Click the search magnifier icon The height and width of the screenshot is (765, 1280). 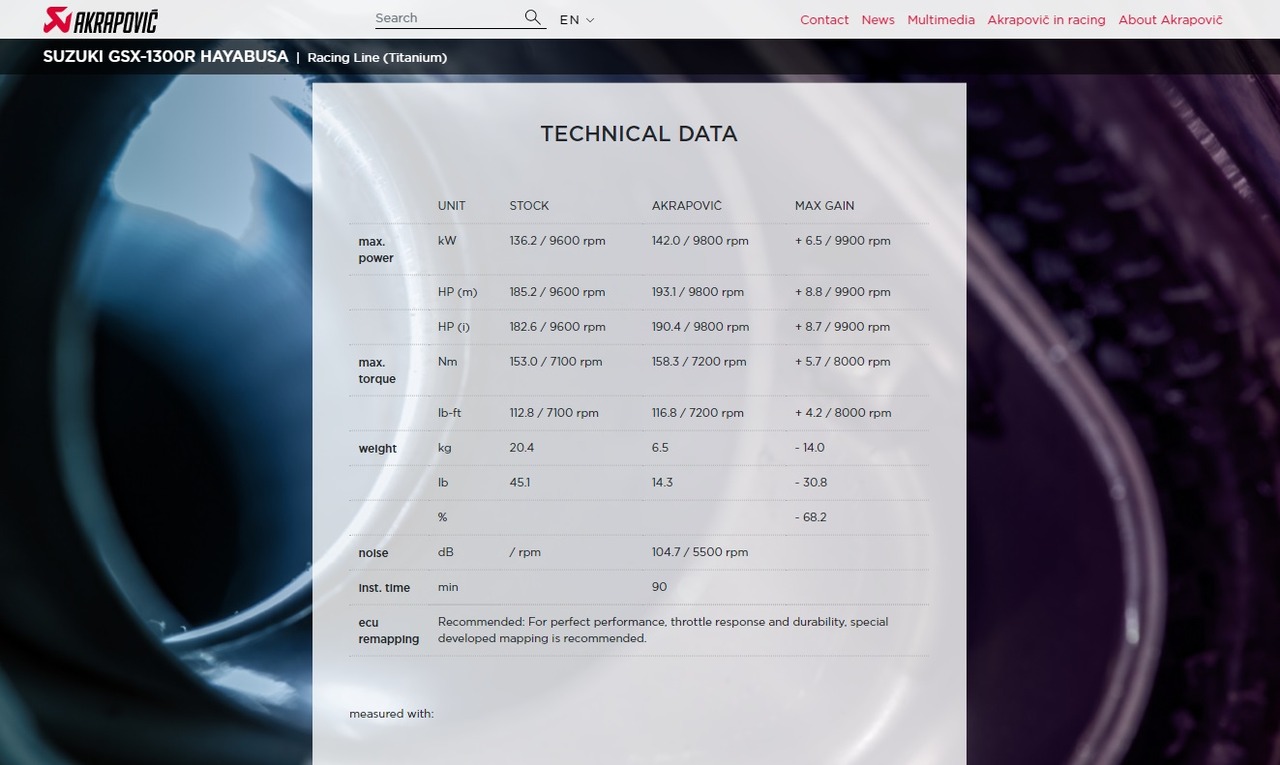click(x=533, y=17)
